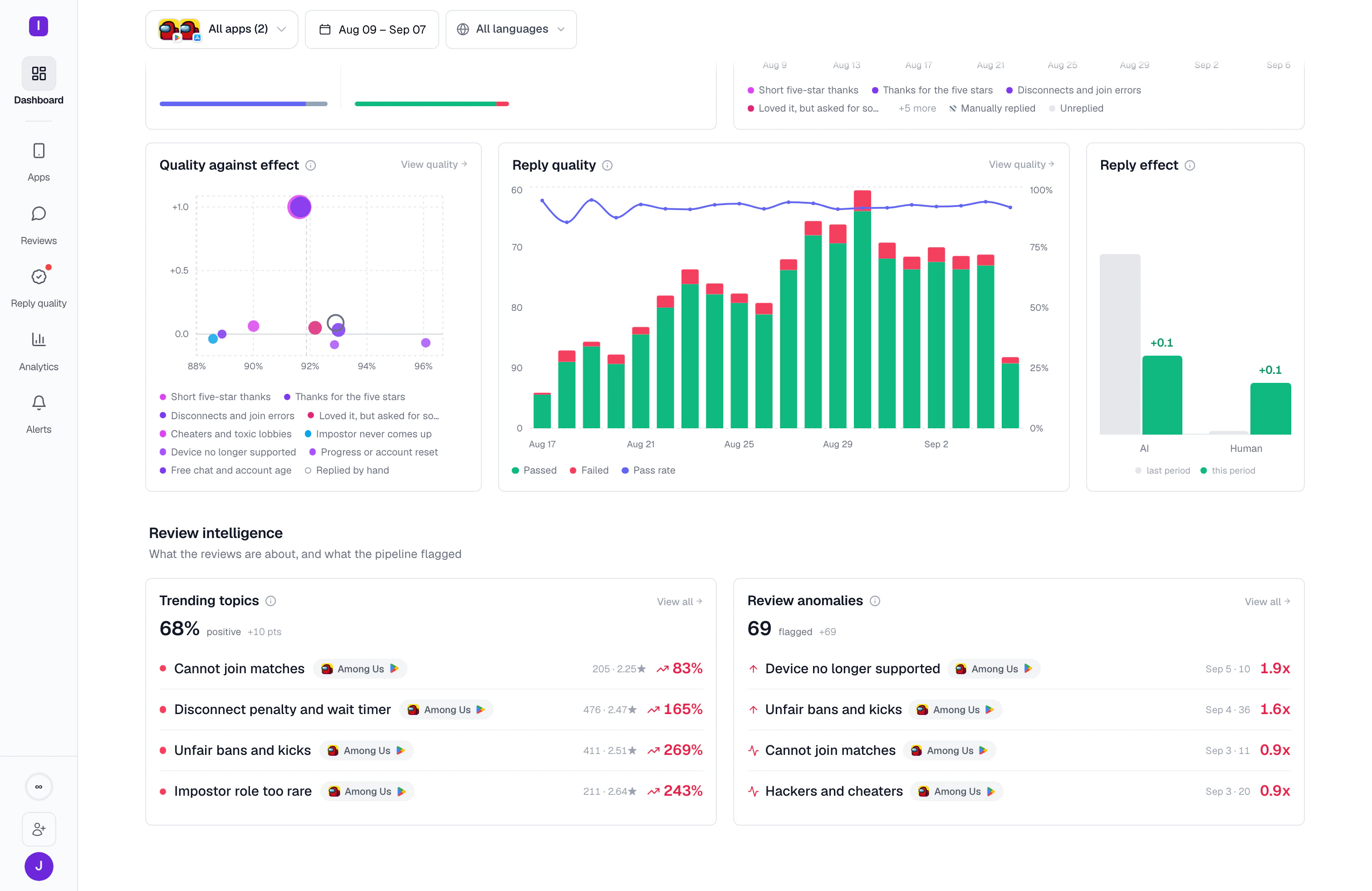
Task: Open the Dashboard sidebar icon
Action: click(39, 73)
